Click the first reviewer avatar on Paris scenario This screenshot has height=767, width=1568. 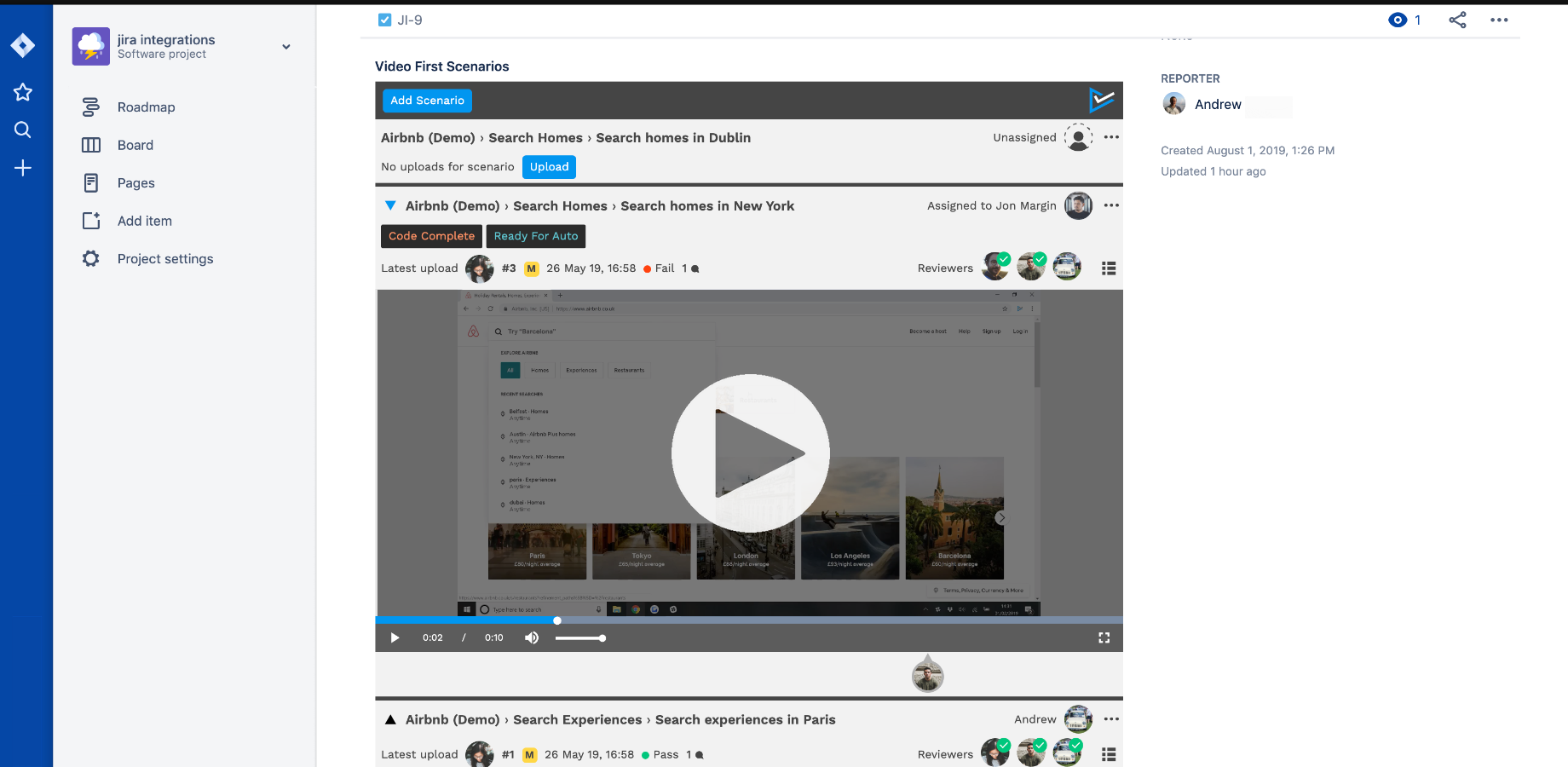(x=995, y=753)
